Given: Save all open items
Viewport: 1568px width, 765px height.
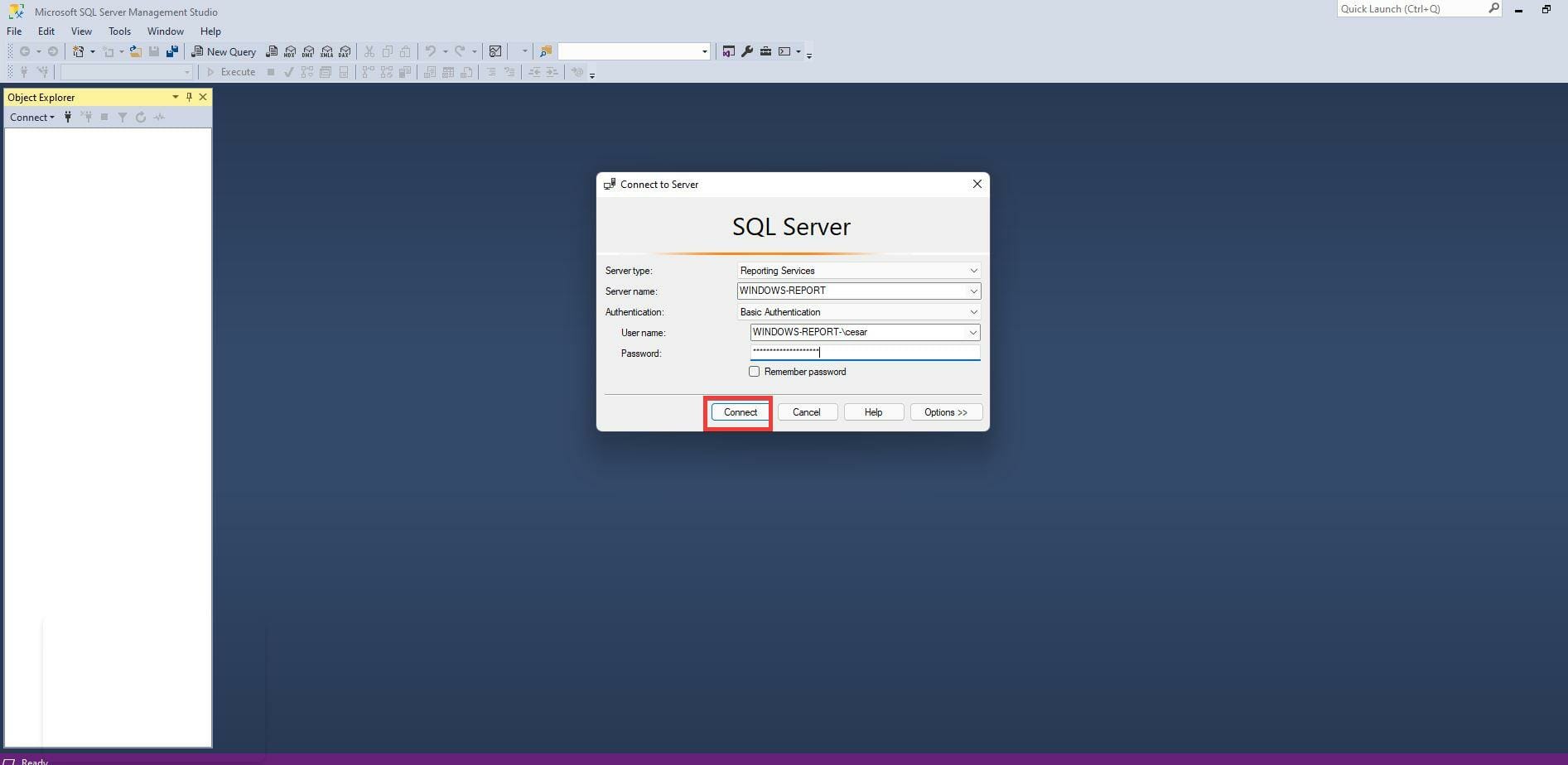Looking at the screenshot, I should tap(172, 51).
